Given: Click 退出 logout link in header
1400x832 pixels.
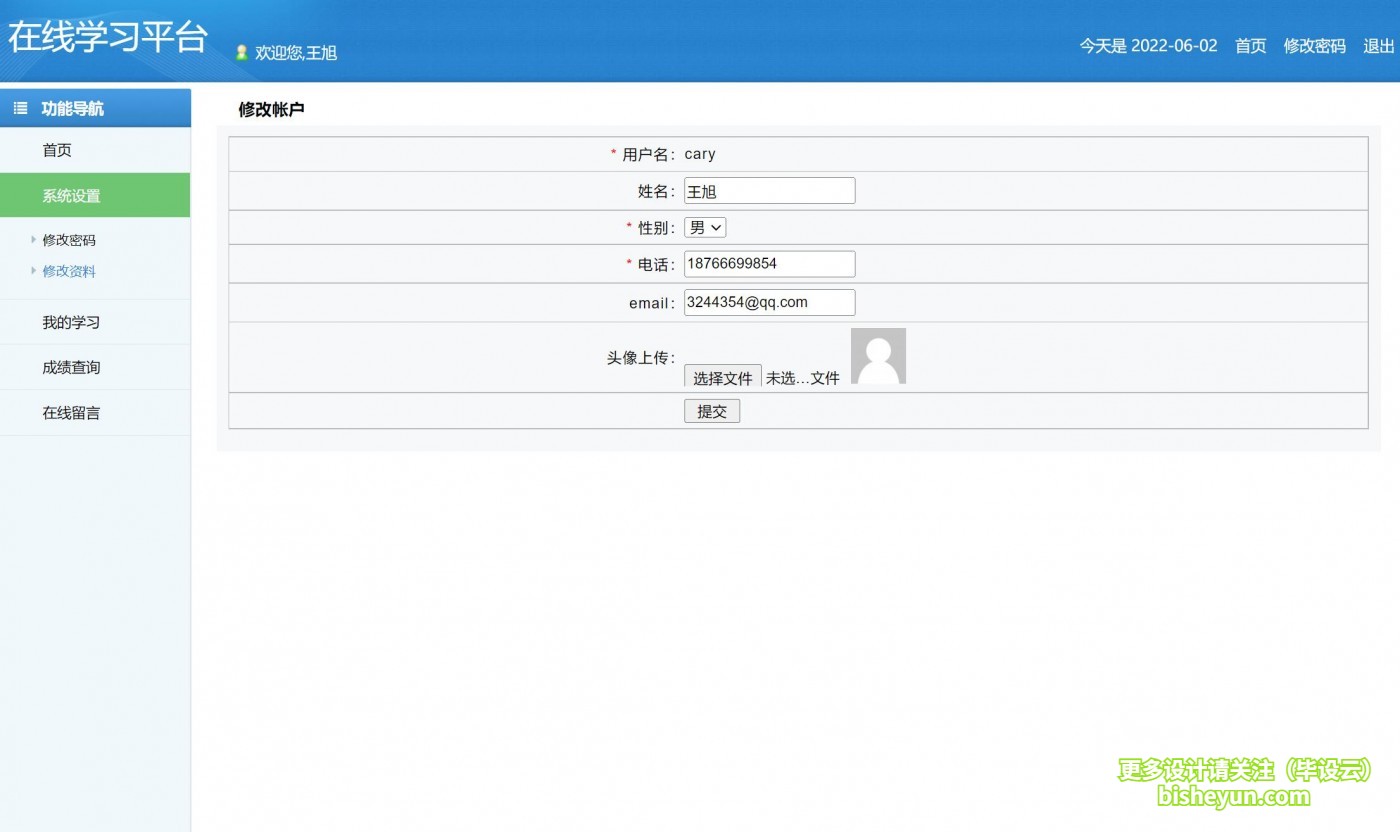Looking at the screenshot, I should [1378, 46].
